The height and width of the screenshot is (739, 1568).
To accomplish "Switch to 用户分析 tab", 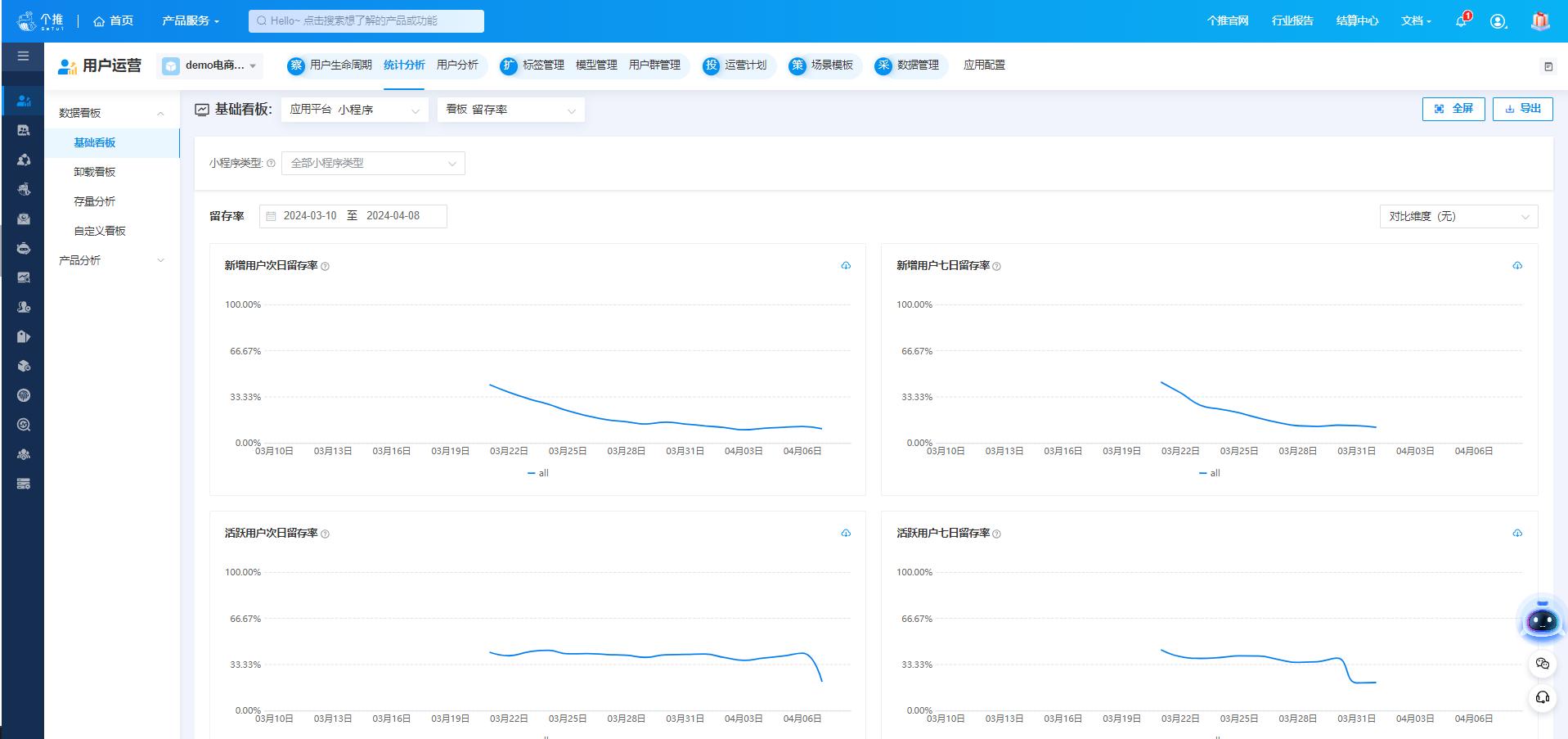I will 457,65.
